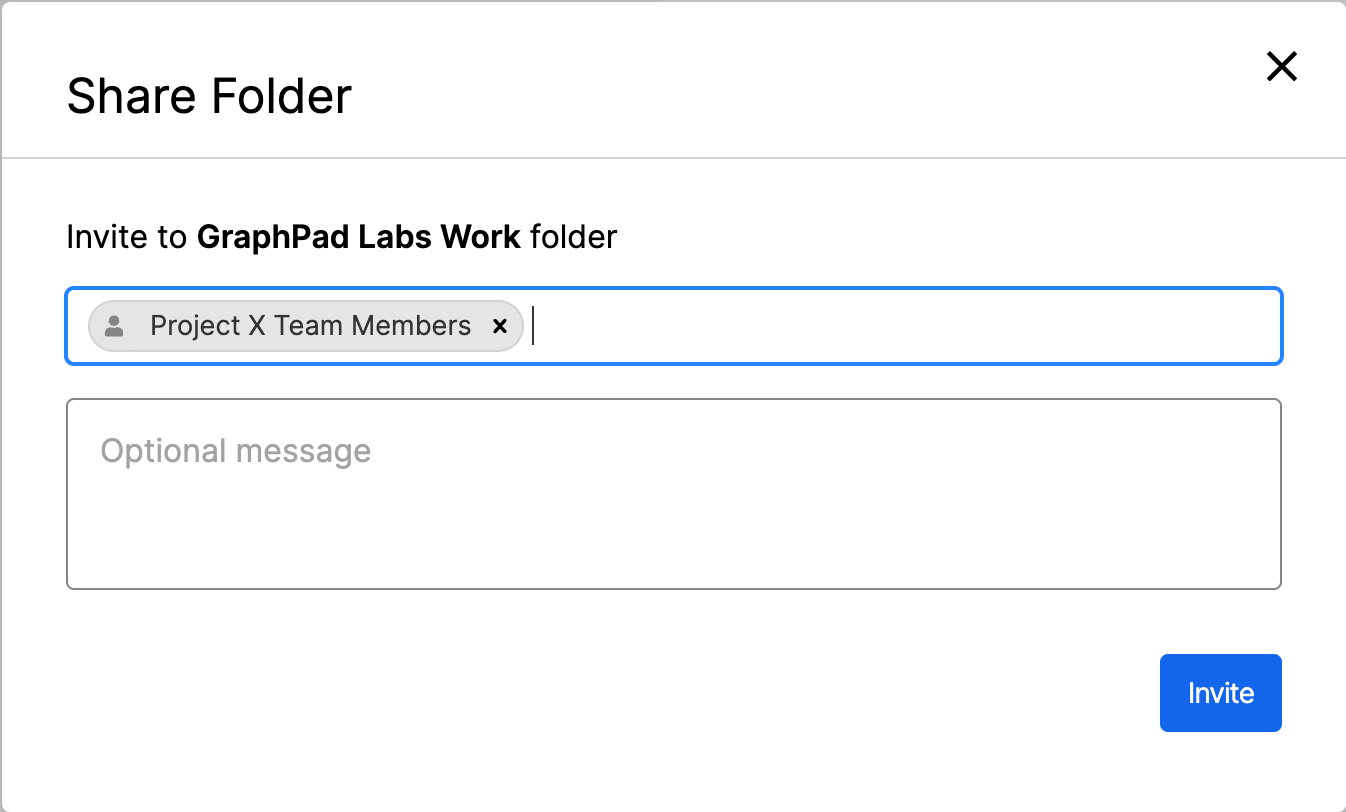Click the X icon to remove Project X Team Members
This screenshot has width=1346, height=812.
[500, 325]
